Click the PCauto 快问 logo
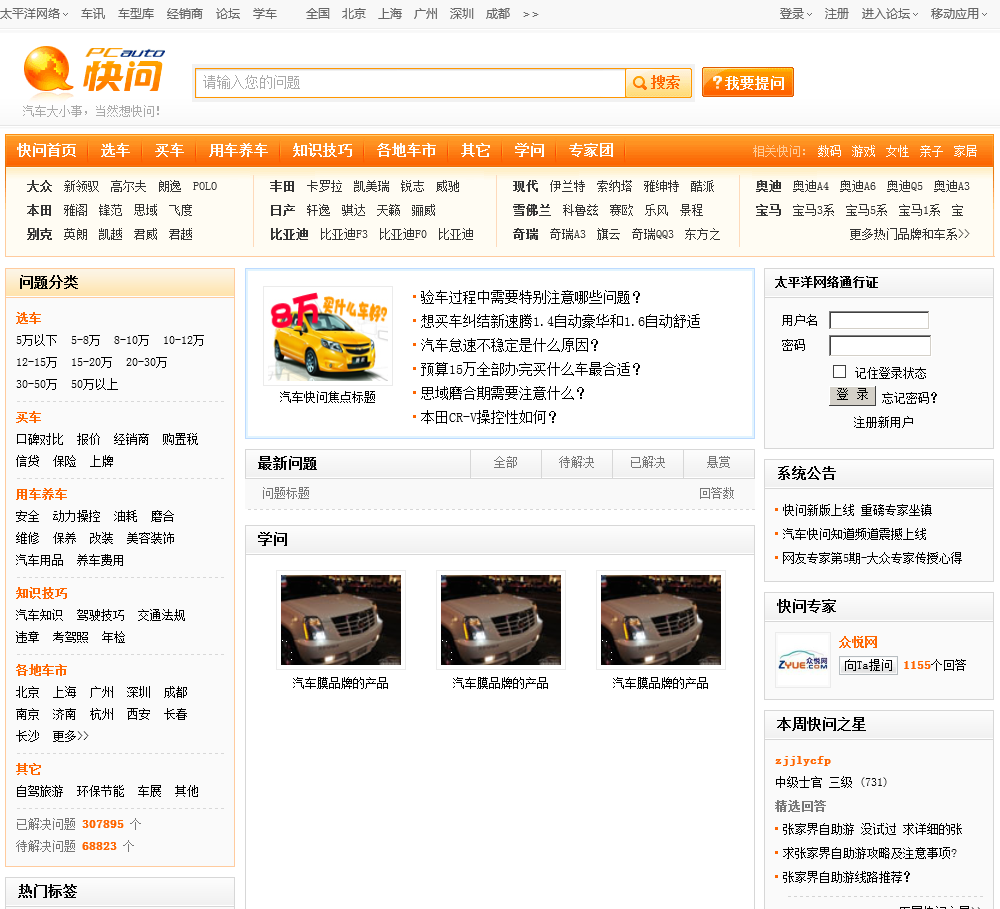 [94, 70]
